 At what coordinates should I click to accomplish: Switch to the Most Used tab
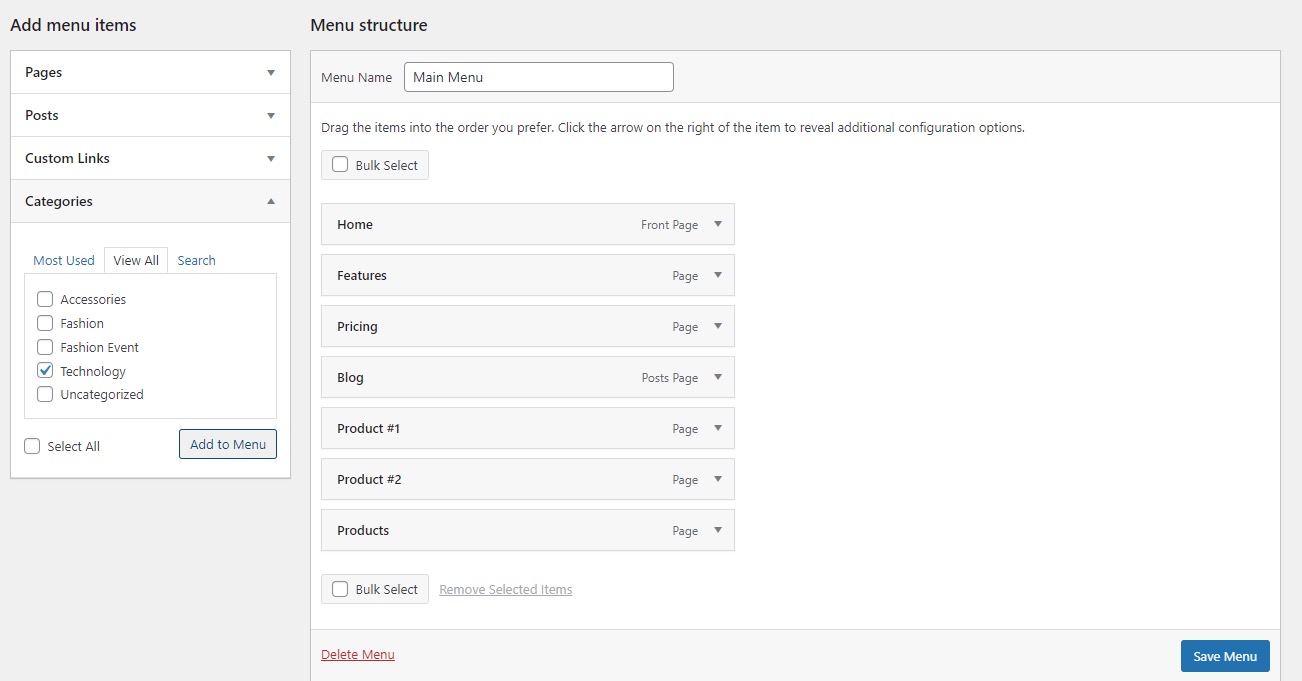[64, 260]
